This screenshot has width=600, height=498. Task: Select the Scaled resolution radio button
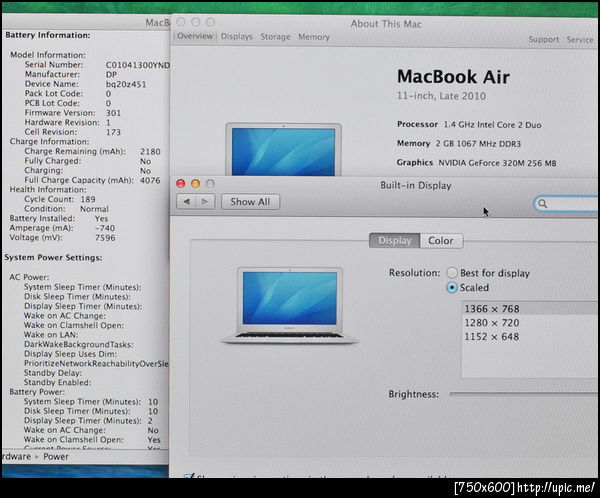point(452,287)
